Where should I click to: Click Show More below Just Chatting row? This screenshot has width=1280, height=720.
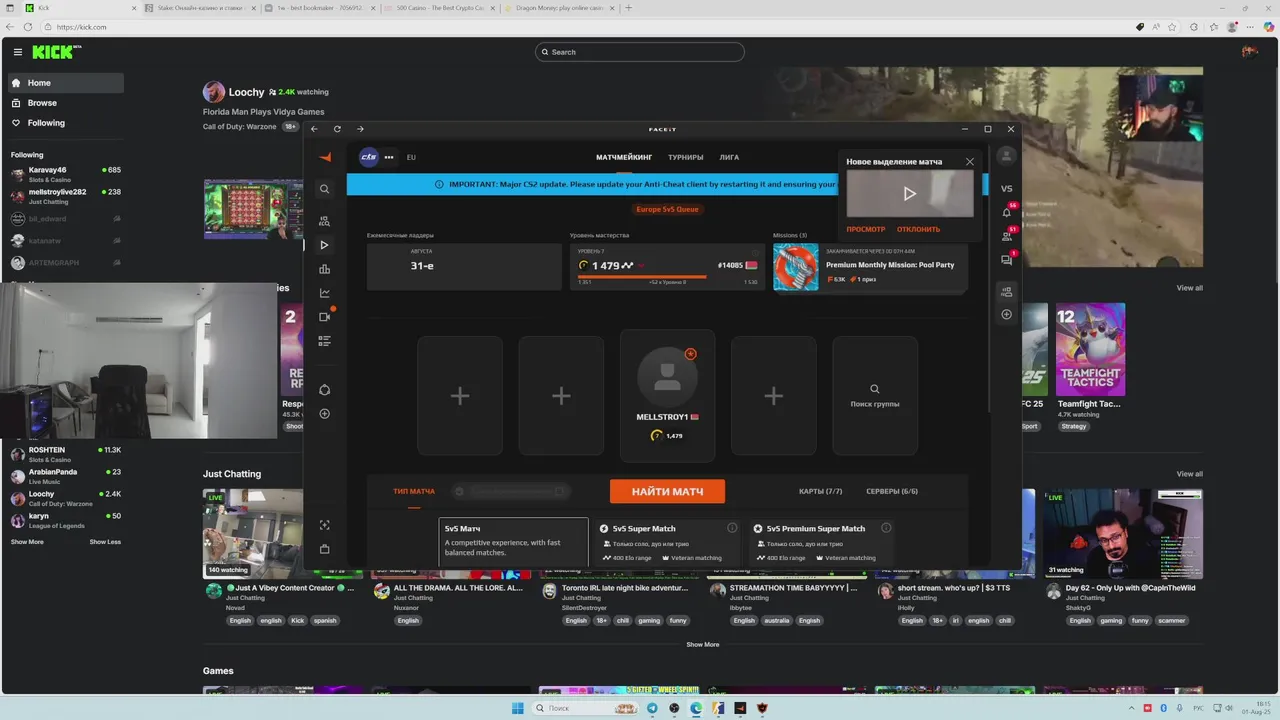tap(702, 645)
